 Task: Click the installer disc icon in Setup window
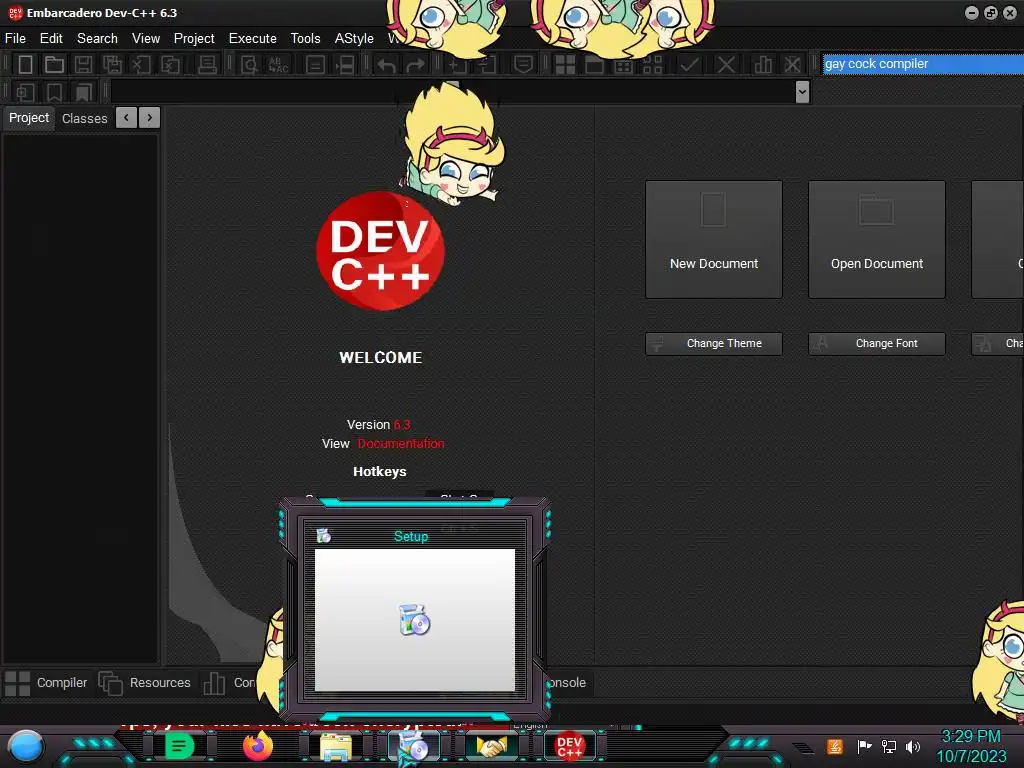coord(415,620)
